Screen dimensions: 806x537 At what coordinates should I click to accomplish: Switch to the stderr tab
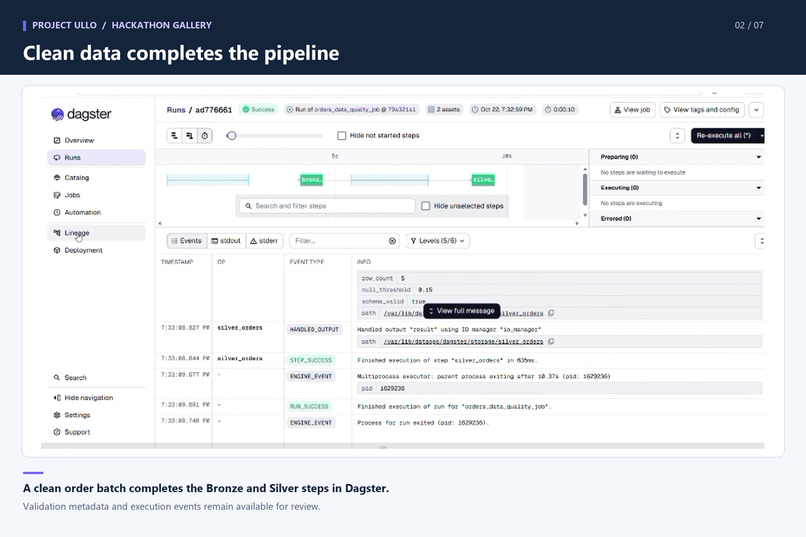pyautogui.click(x=264, y=241)
